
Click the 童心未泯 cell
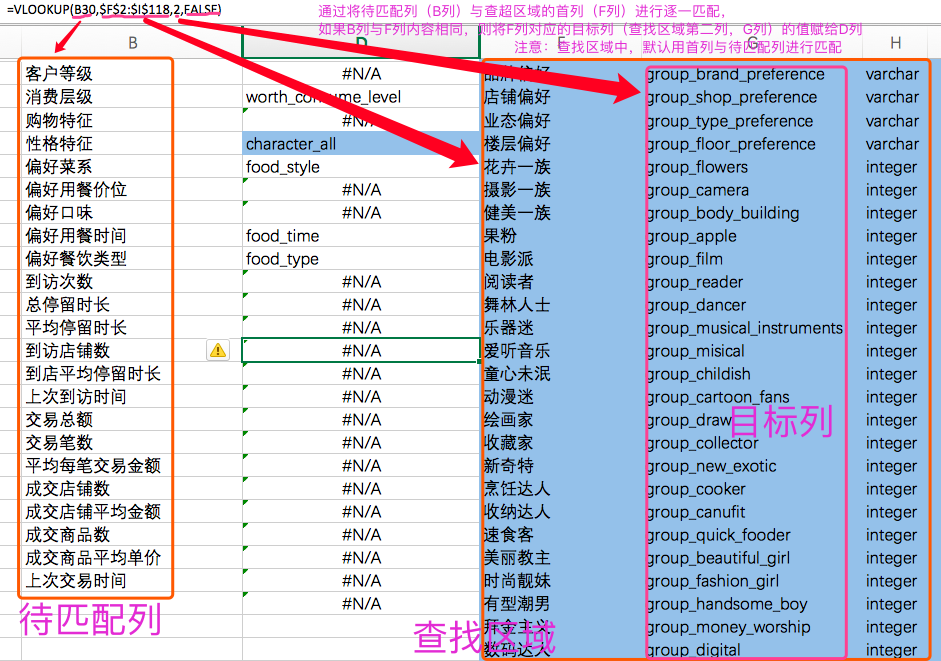coord(562,373)
